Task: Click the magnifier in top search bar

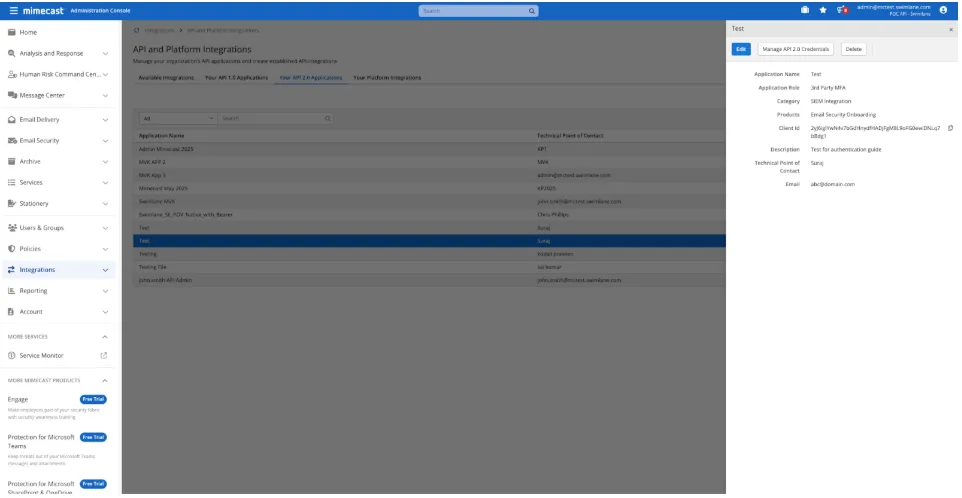Action: coord(531,11)
